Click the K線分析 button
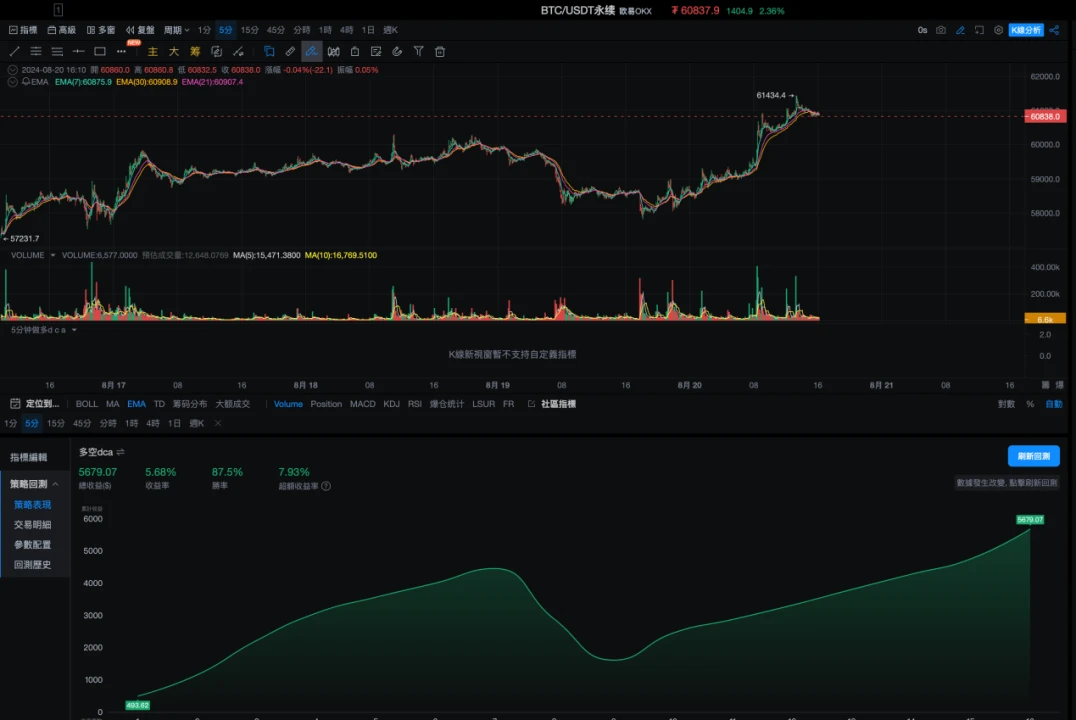Screen dimensions: 1076x720 click(1025, 30)
